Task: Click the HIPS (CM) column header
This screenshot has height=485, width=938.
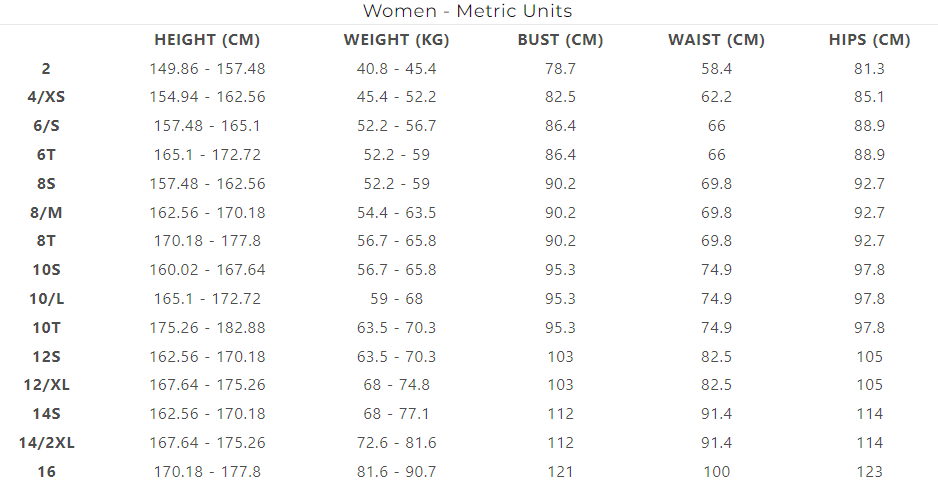Action: pyautogui.click(x=869, y=40)
